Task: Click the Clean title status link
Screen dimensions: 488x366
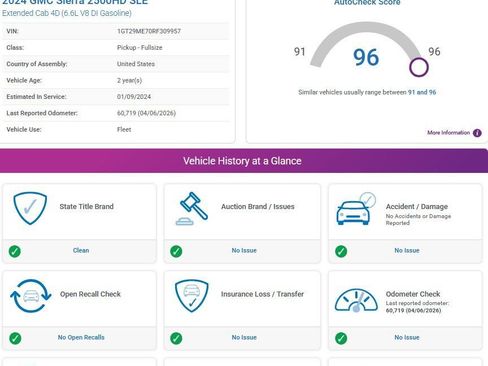Action: 81,250
